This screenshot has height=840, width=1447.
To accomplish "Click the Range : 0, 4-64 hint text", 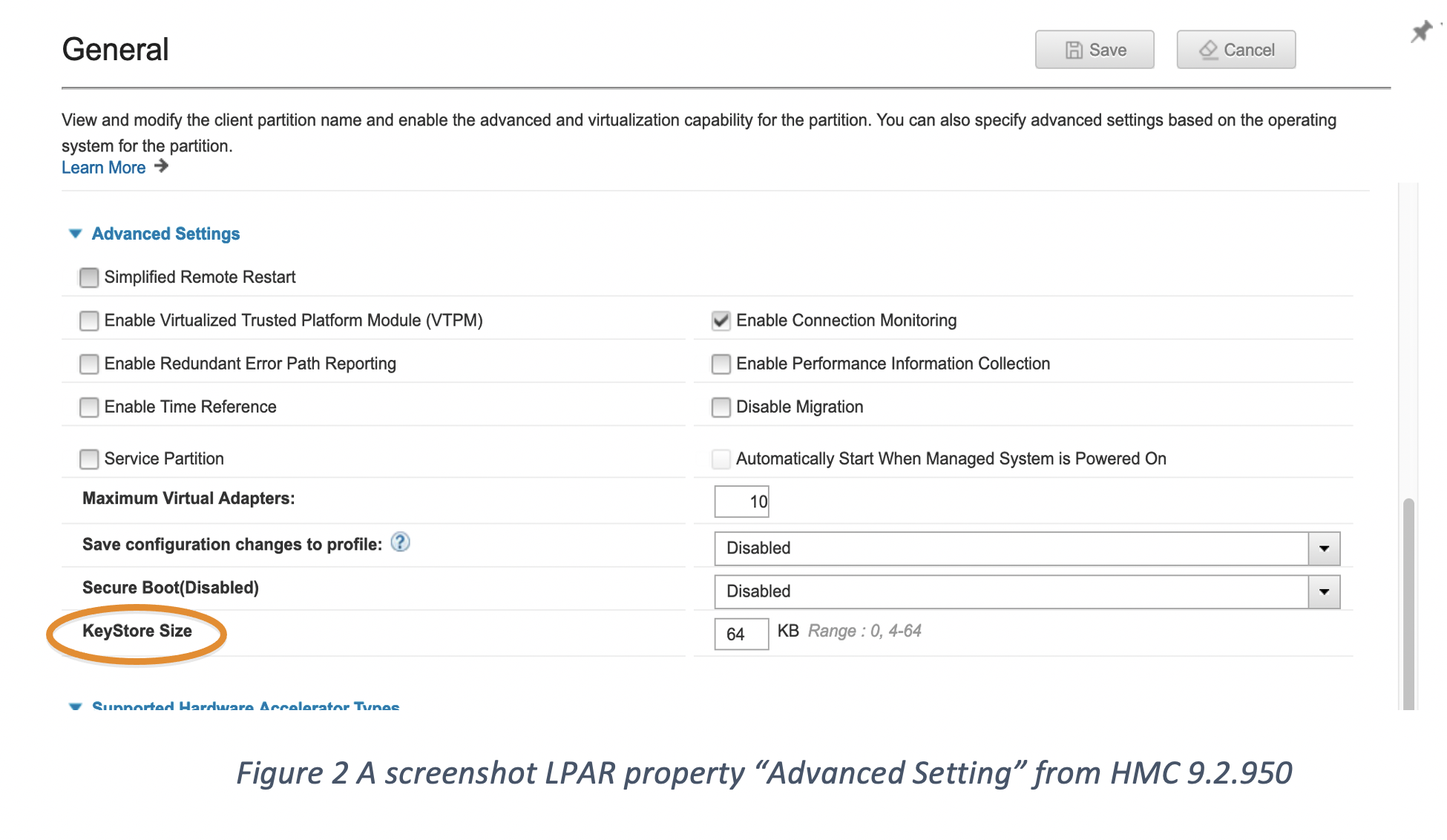I will 864,631.
